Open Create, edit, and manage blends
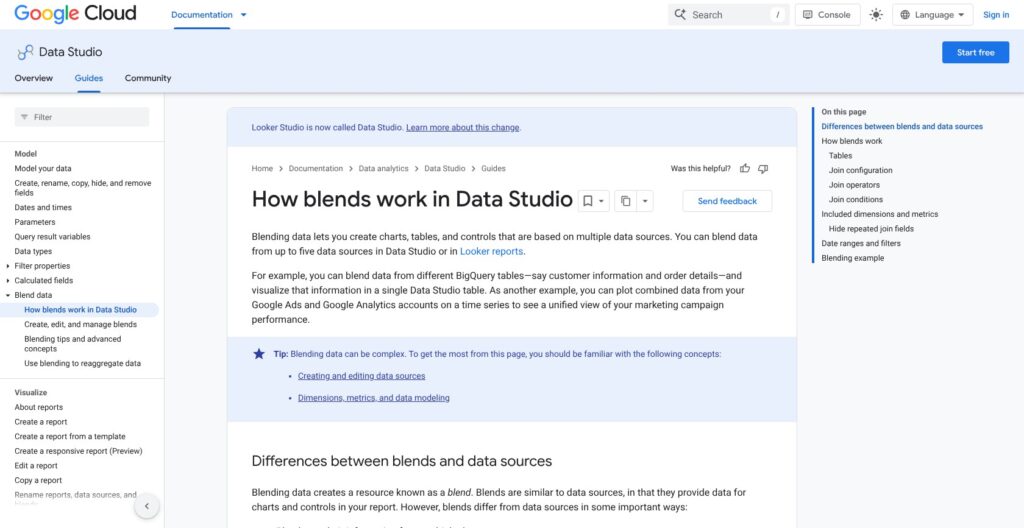Viewport: 1024px width, 528px height. (x=80, y=324)
